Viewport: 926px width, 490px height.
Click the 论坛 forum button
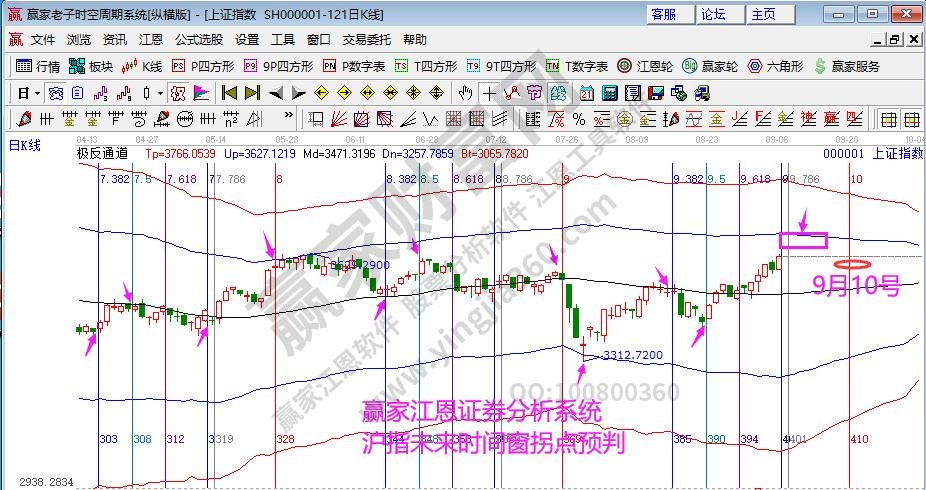[715, 14]
